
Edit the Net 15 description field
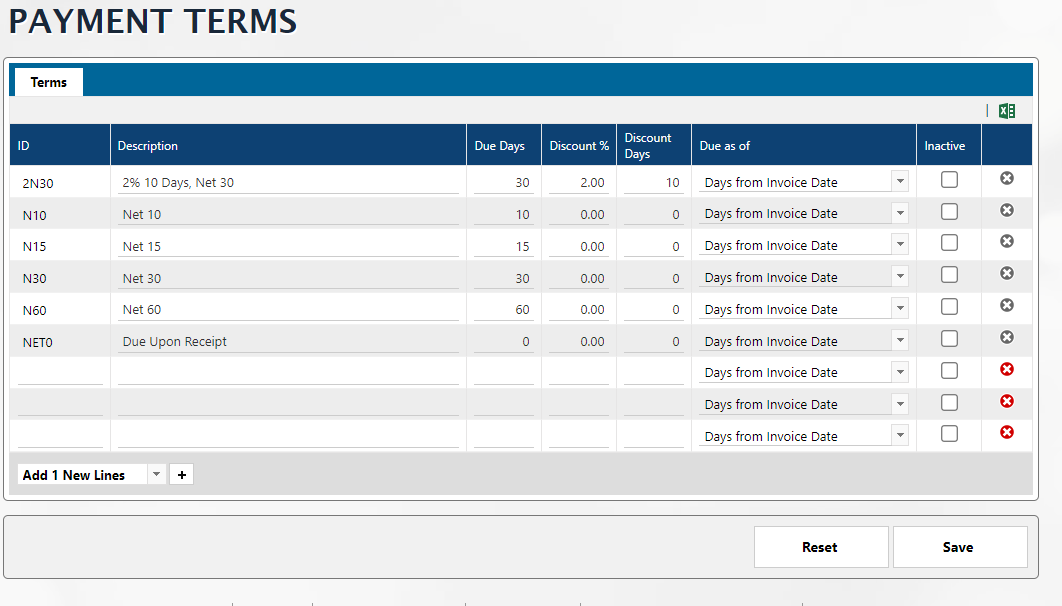[288, 246]
